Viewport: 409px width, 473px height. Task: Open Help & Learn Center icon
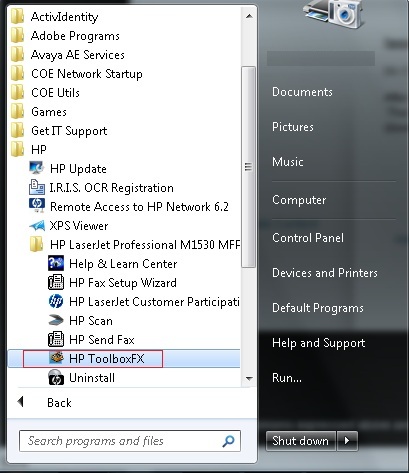(x=56, y=264)
